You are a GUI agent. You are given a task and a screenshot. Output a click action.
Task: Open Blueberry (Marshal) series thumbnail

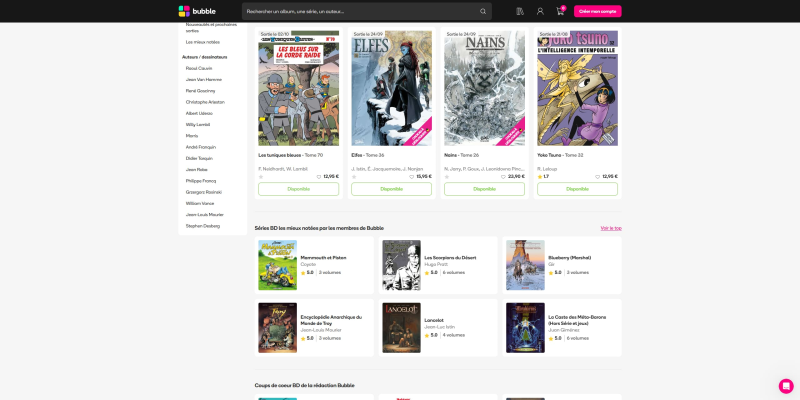coord(525,265)
